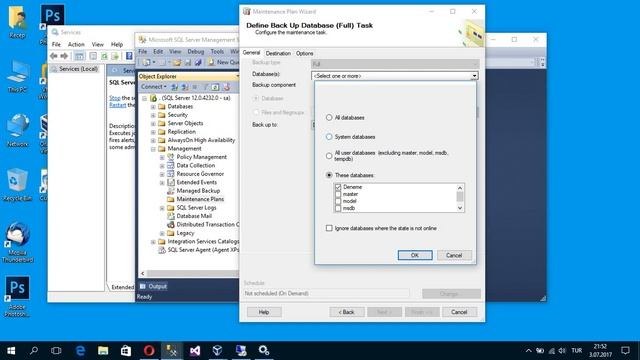Open the Tools menu in SSMS
Viewport: 640px width, 360px height.
pos(217,51)
